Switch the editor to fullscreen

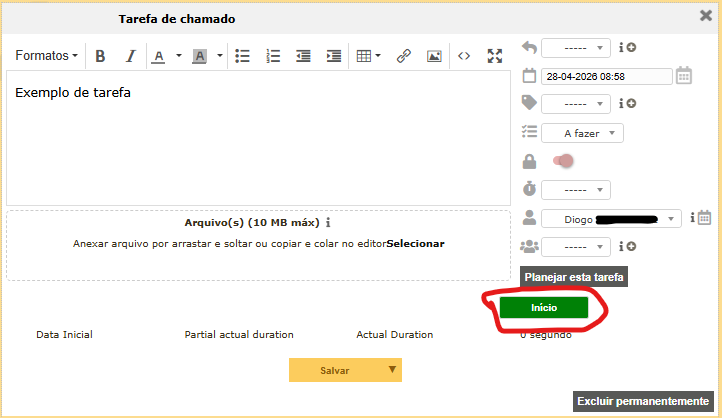495,56
